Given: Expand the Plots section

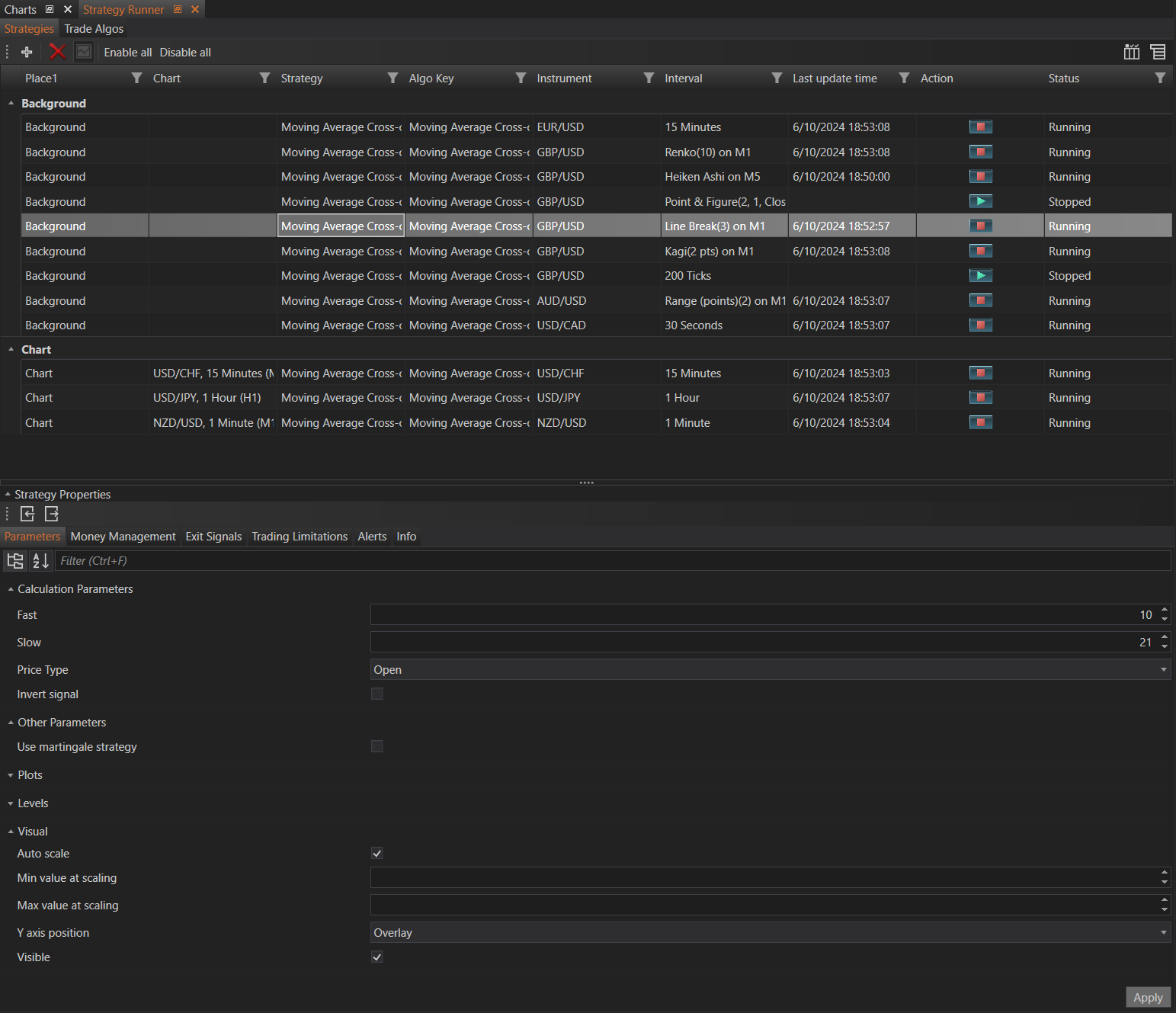Looking at the screenshot, I should (30, 775).
